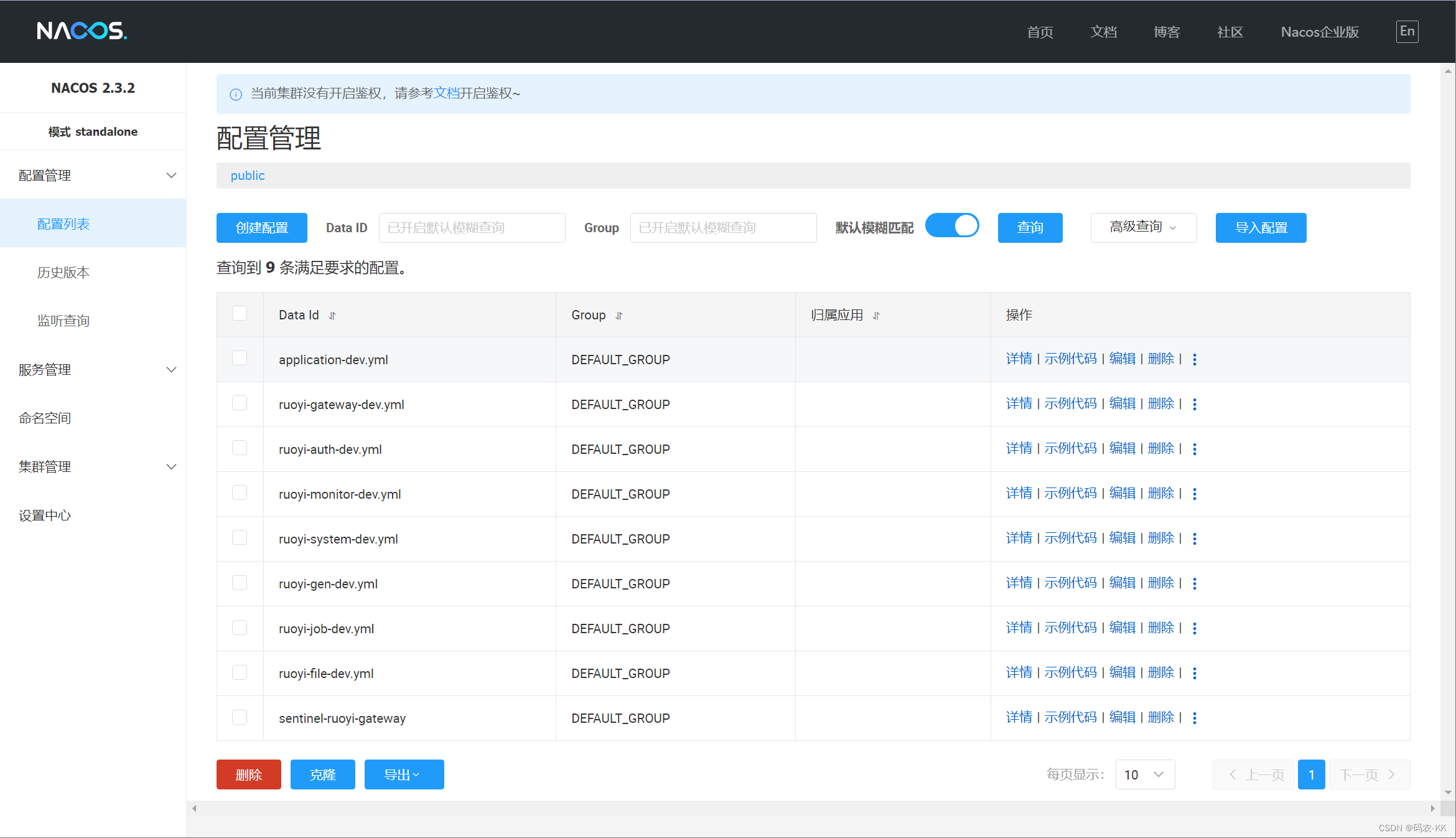Open more actions for ruoyi-job-dev.yml
This screenshot has height=838, width=1456.
(x=1195, y=628)
